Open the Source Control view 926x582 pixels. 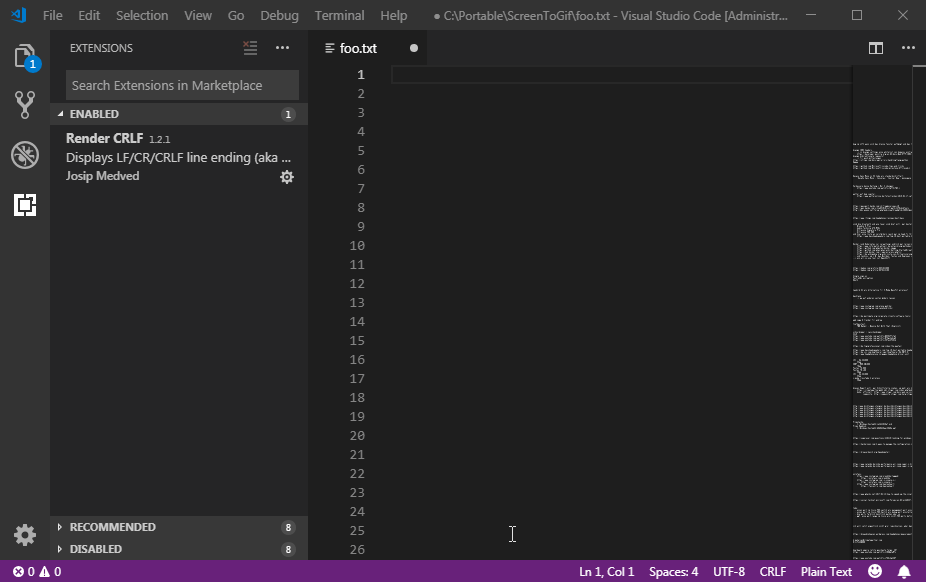point(24,105)
